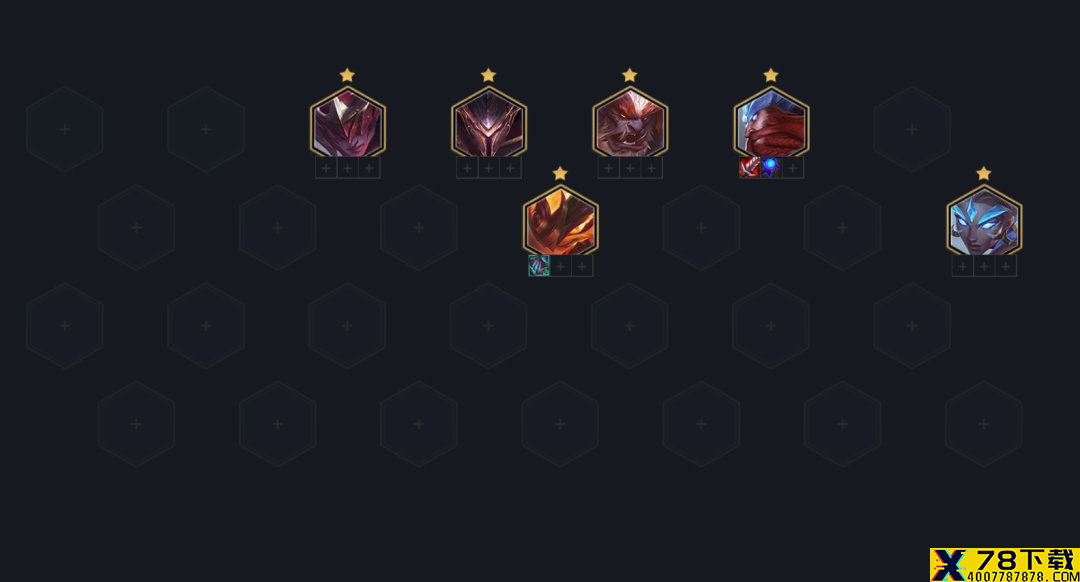This screenshot has height=582, width=1080.
Task: Select the dark armored helmet champion portrait
Action: (488, 124)
